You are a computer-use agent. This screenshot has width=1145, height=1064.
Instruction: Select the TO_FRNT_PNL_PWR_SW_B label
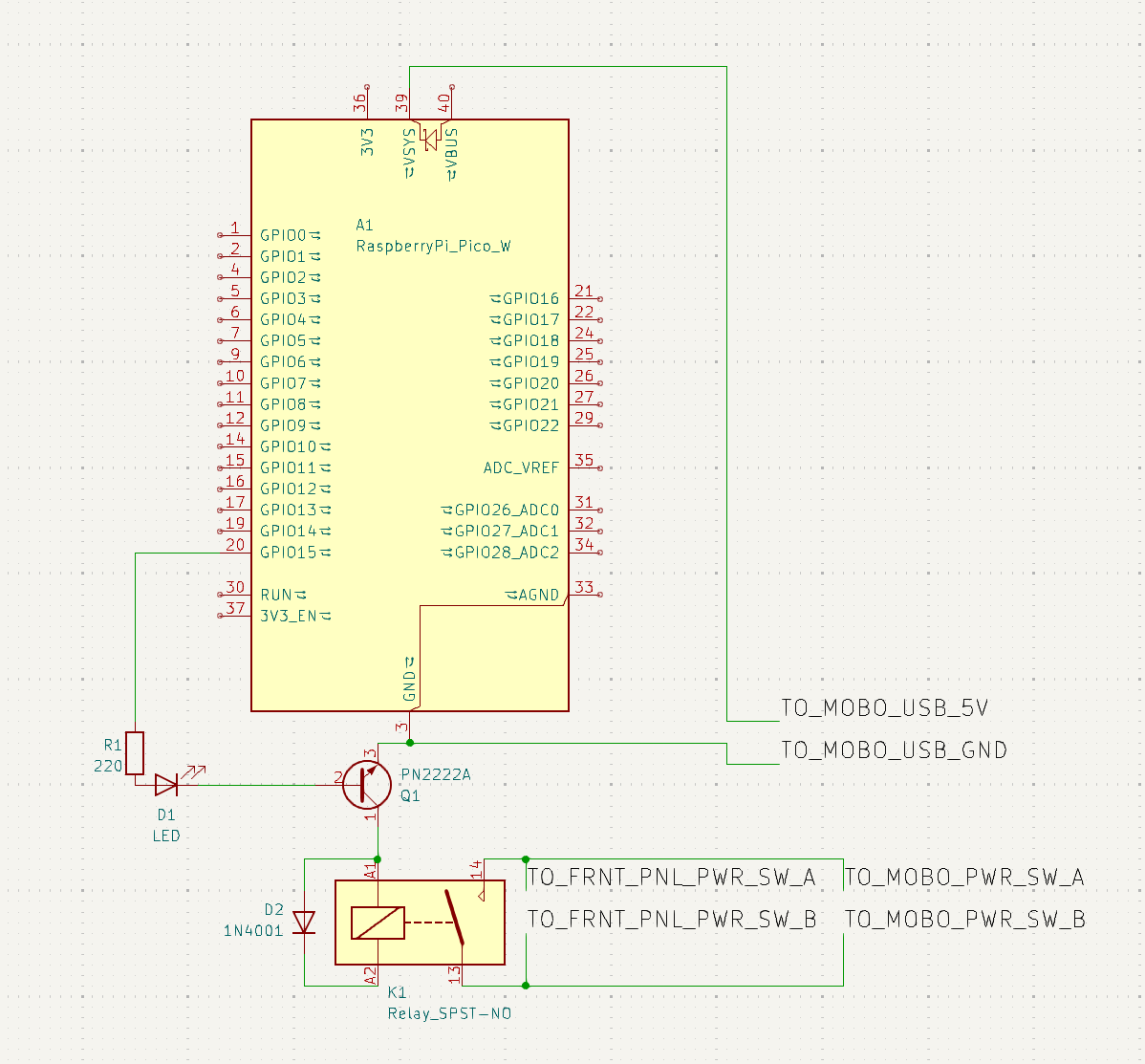tap(672, 920)
